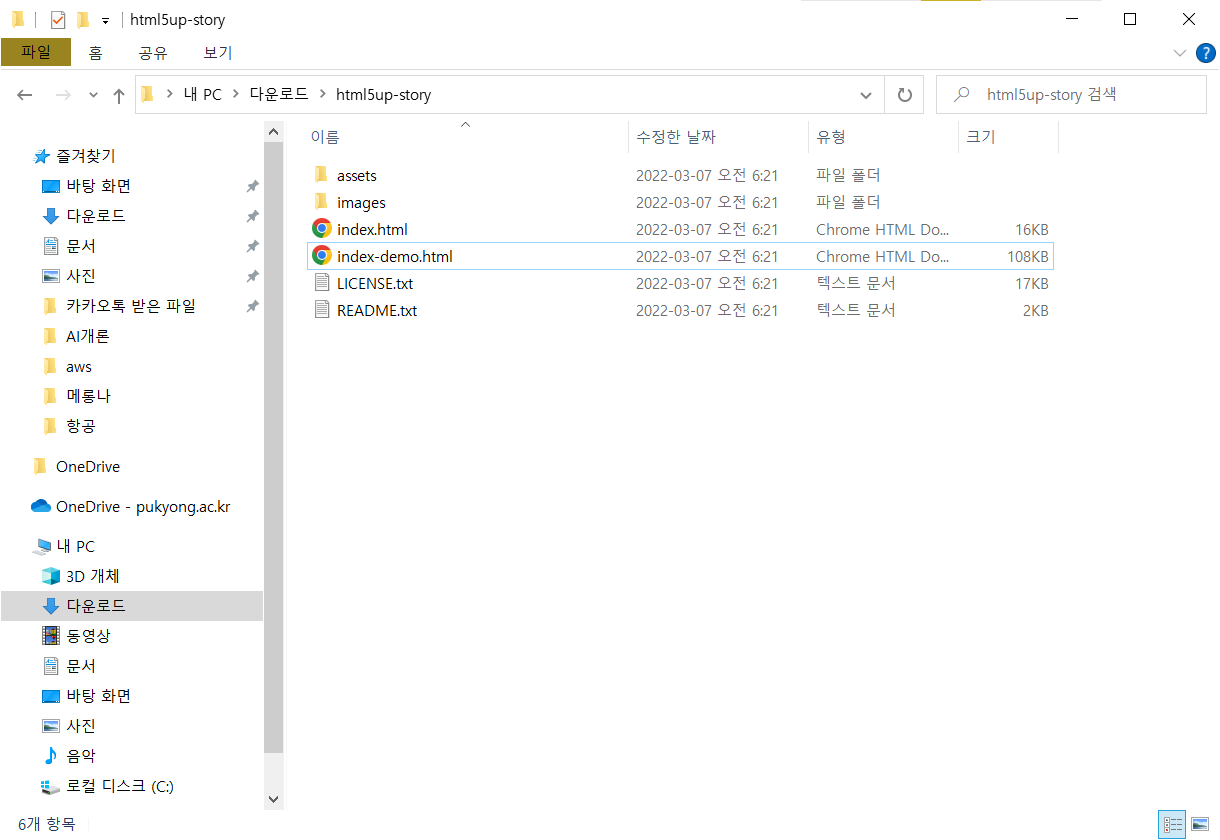The height and width of the screenshot is (840, 1220).
Task: Switch to the 홈 ribbon tab
Action: (95, 53)
